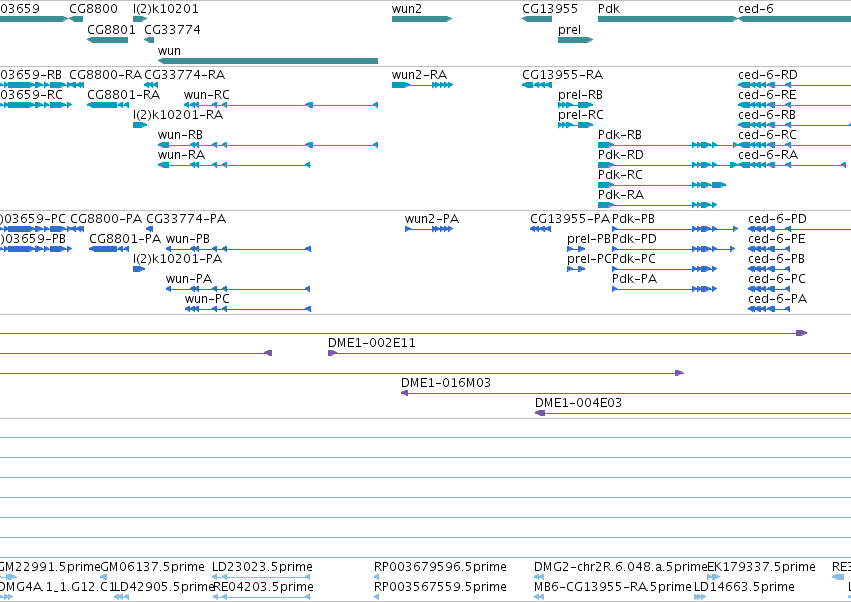Click the GM06137.5prime EST label
The image size is (851, 602).
153,567
